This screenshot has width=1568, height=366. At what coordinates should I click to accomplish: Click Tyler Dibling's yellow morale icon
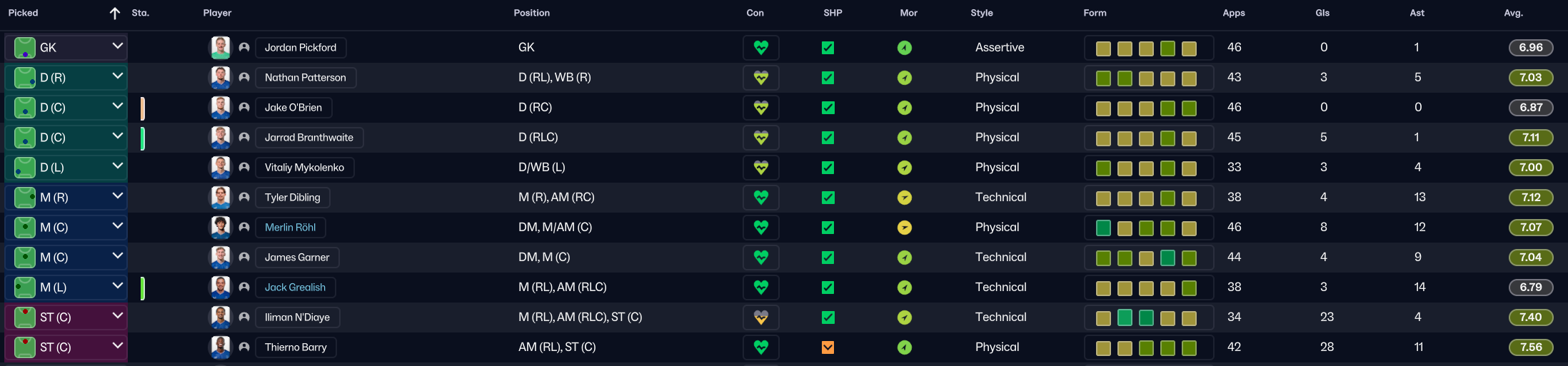coord(905,198)
